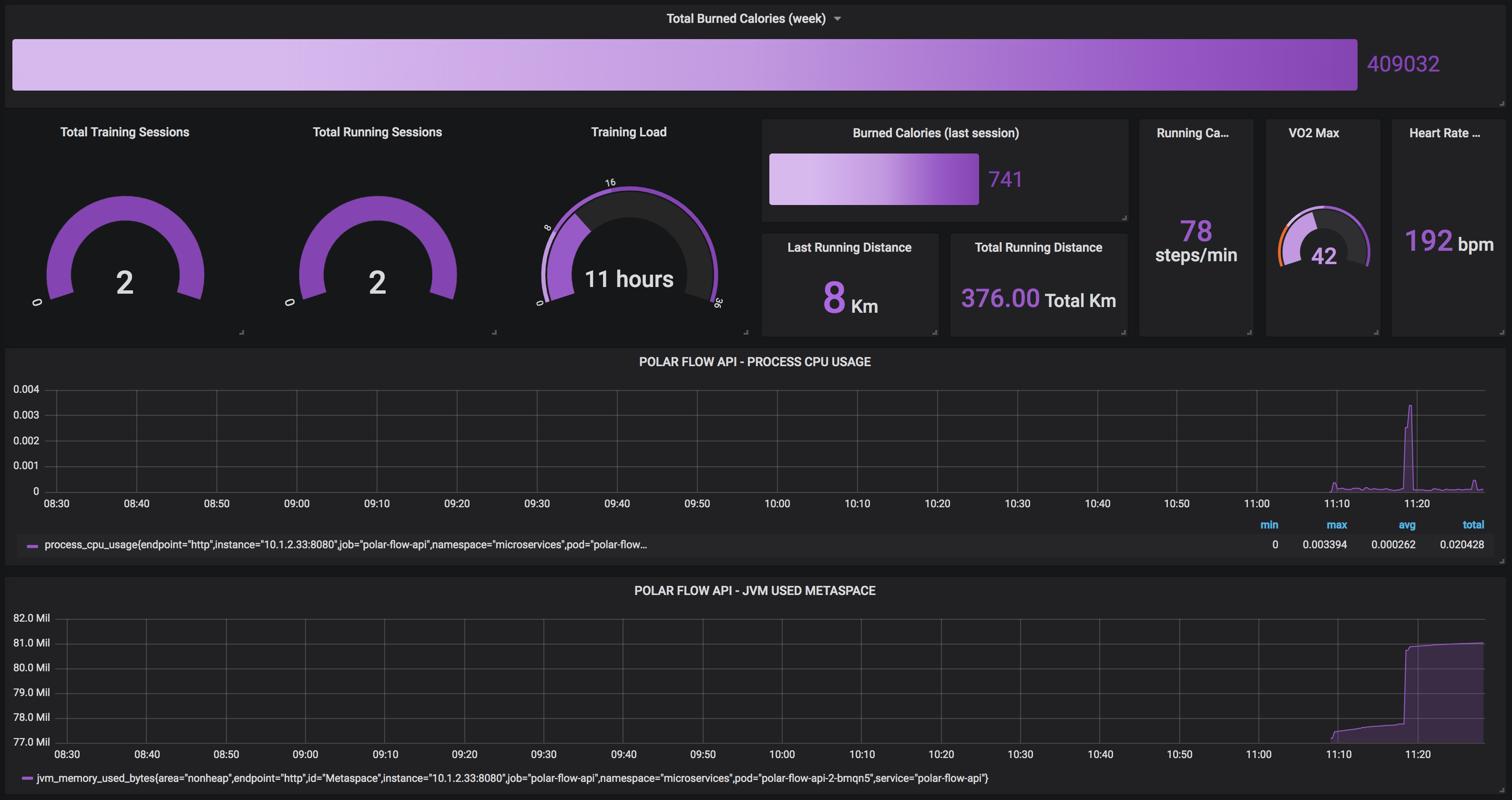Open color picker for the process_cpu_usage legend swatch
This screenshot has height=800, width=1512.
click(32, 546)
